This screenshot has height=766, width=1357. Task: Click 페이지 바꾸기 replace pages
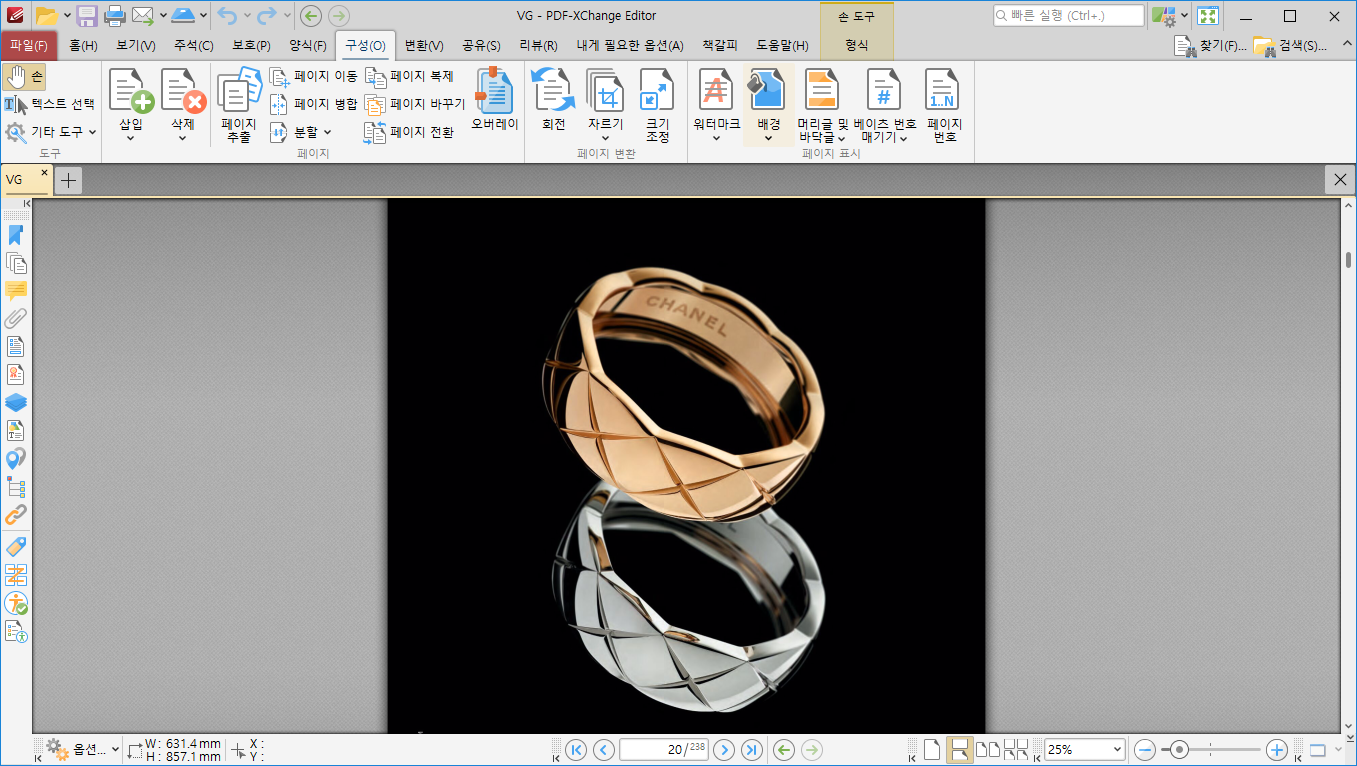click(414, 103)
